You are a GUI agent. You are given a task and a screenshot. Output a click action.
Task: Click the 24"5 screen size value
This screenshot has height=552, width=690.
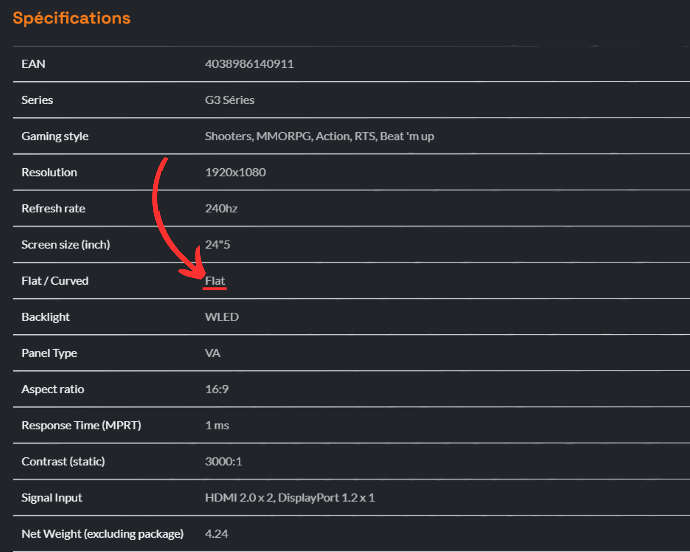click(x=217, y=245)
